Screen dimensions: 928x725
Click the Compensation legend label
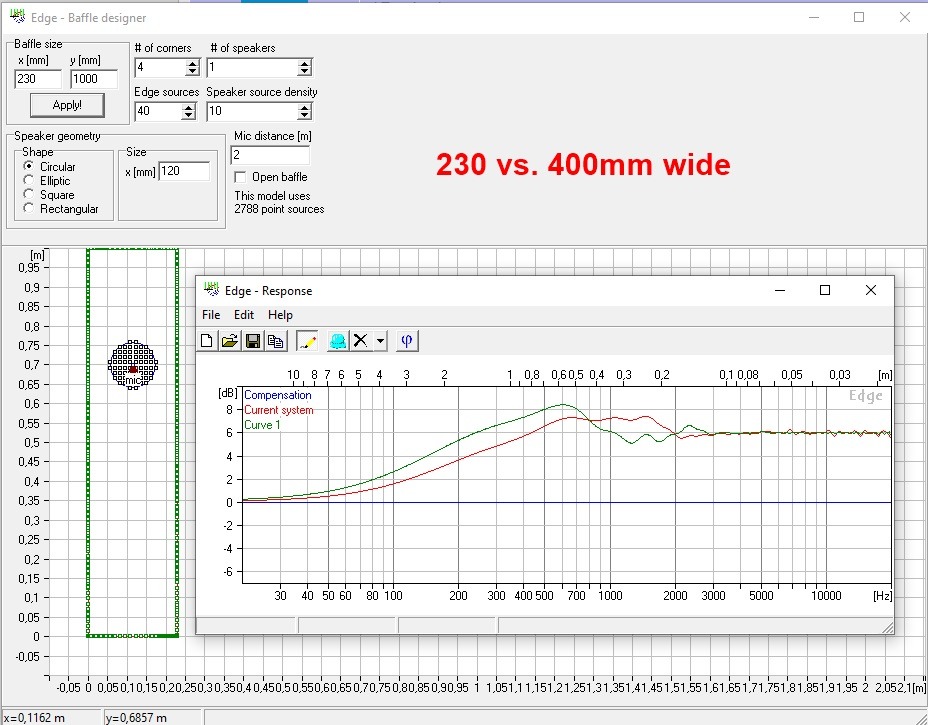[278, 395]
